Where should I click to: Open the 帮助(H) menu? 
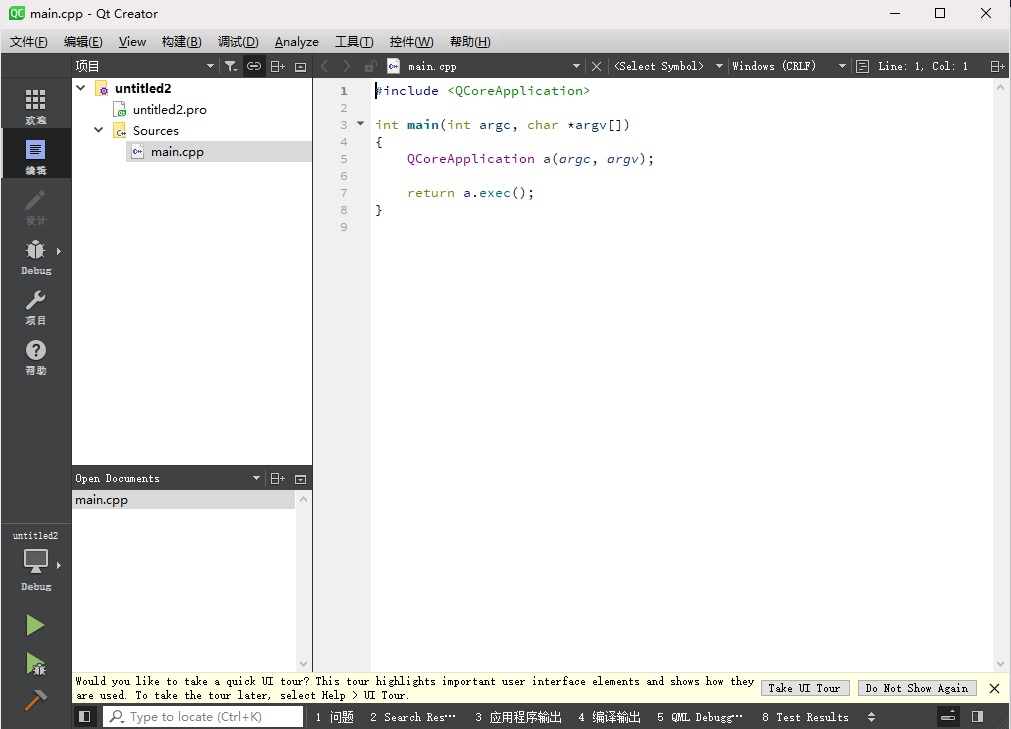[x=470, y=42]
